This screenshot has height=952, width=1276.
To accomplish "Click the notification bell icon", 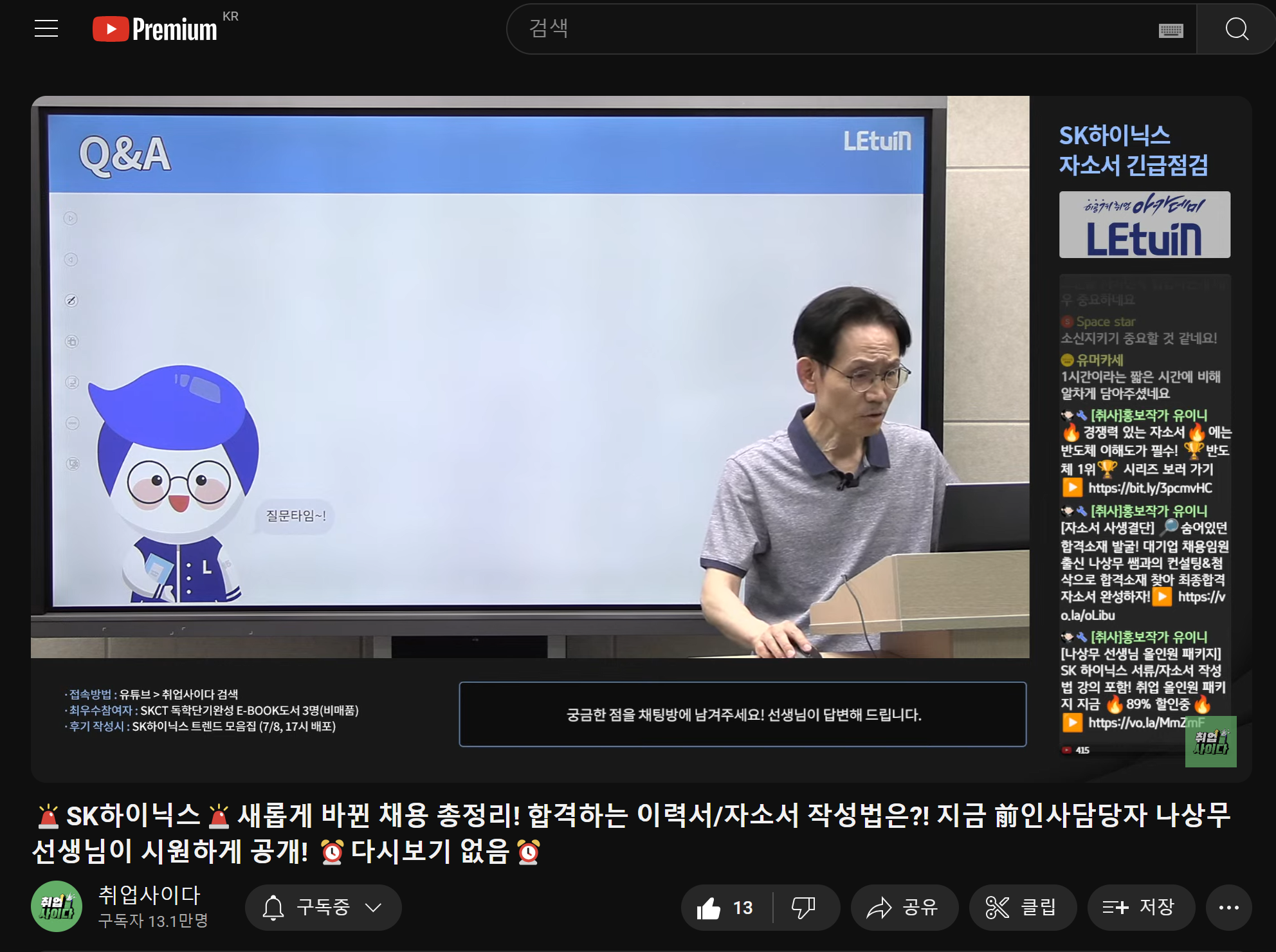I will point(273,908).
